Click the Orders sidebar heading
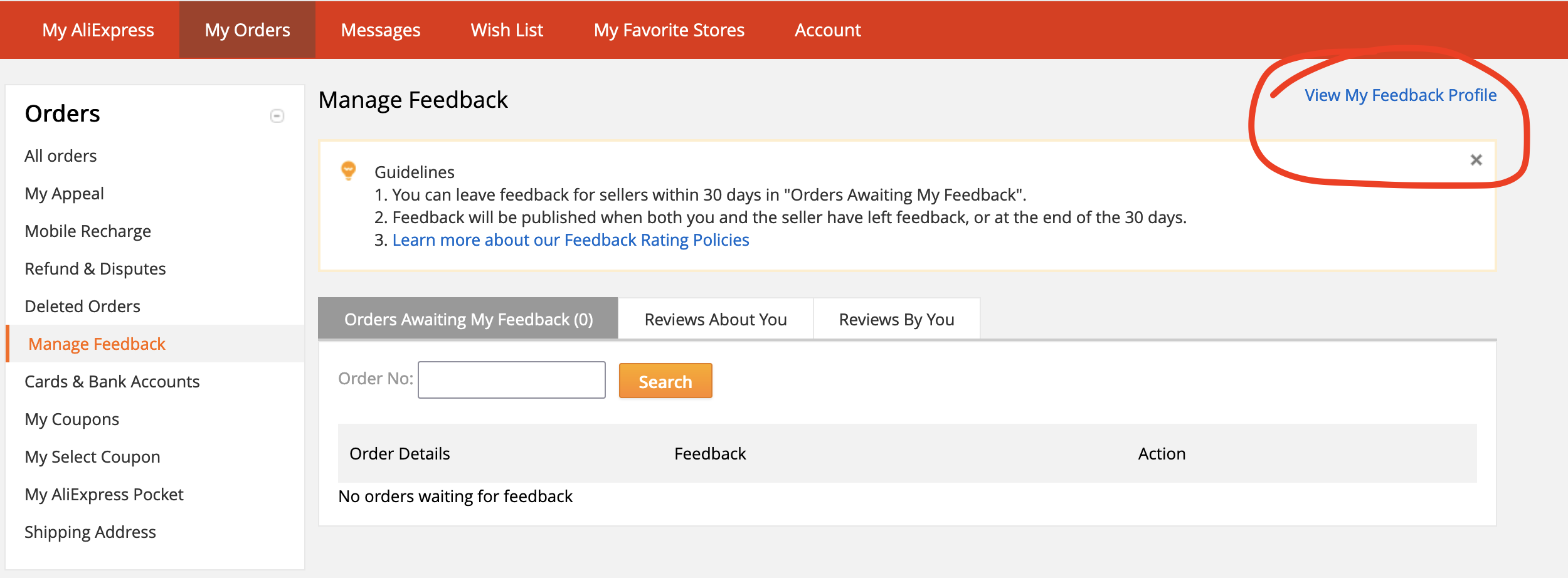The width and height of the screenshot is (1568, 578). click(x=63, y=113)
